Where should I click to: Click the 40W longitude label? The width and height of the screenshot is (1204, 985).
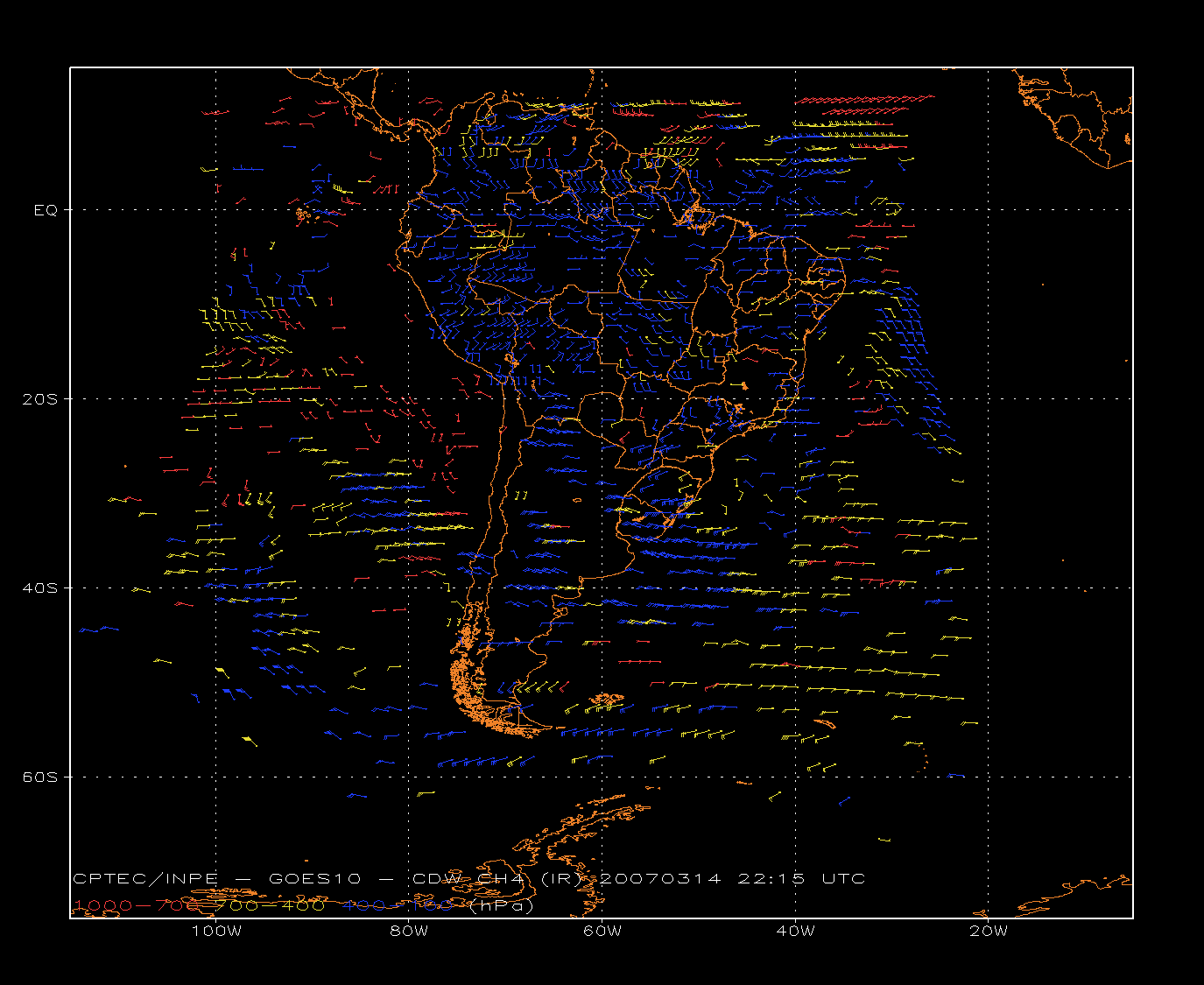click(795, 931)
